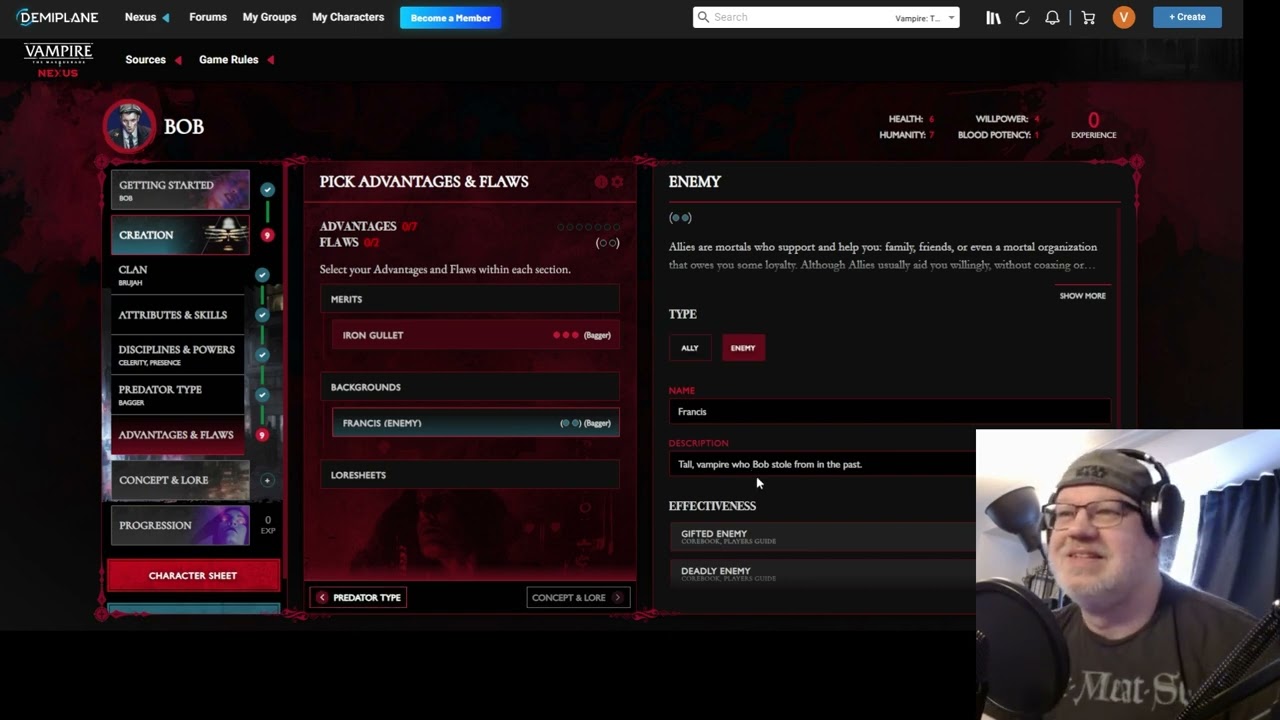Image resolution: width=1280 pixels, height=720 pixels.
Task: Click Bob's character portrait
Action: pos(130,127)
